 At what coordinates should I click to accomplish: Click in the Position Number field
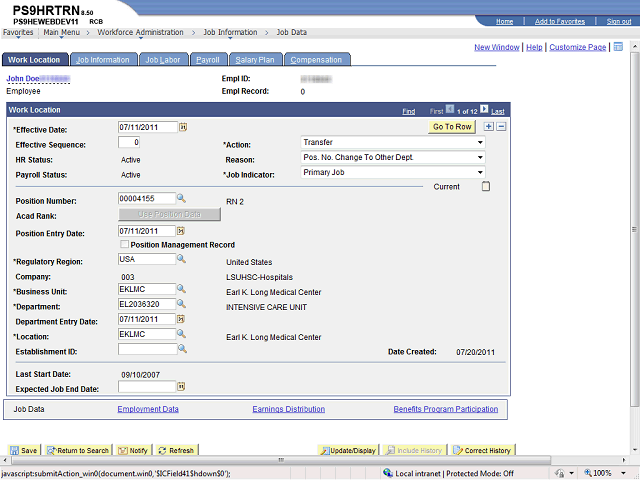tap(147, 198)
